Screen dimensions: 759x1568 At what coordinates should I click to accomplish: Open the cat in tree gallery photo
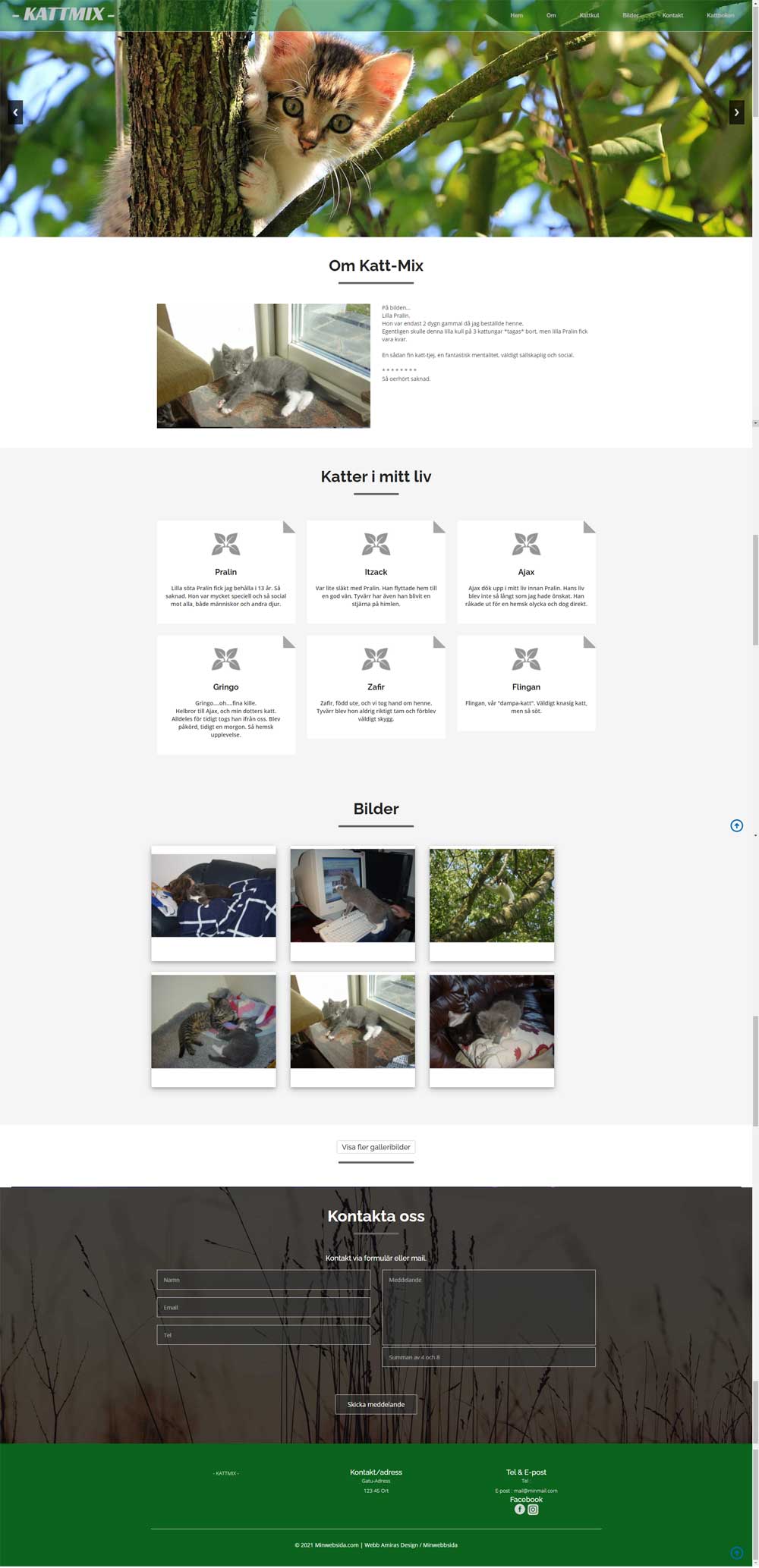pyautogui.click(x=492, y=895)
